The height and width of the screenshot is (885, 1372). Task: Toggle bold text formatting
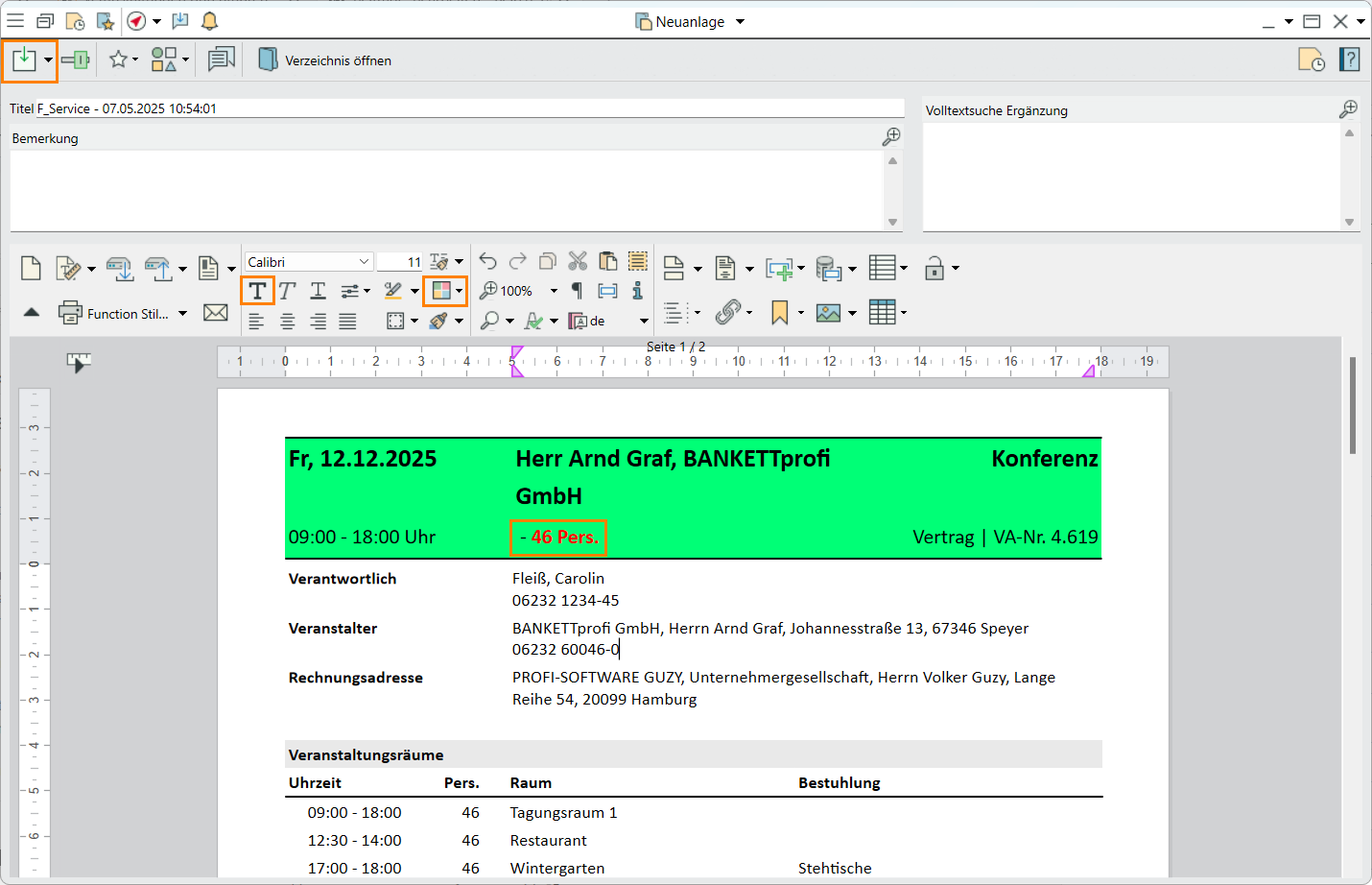tap(257, 291)
